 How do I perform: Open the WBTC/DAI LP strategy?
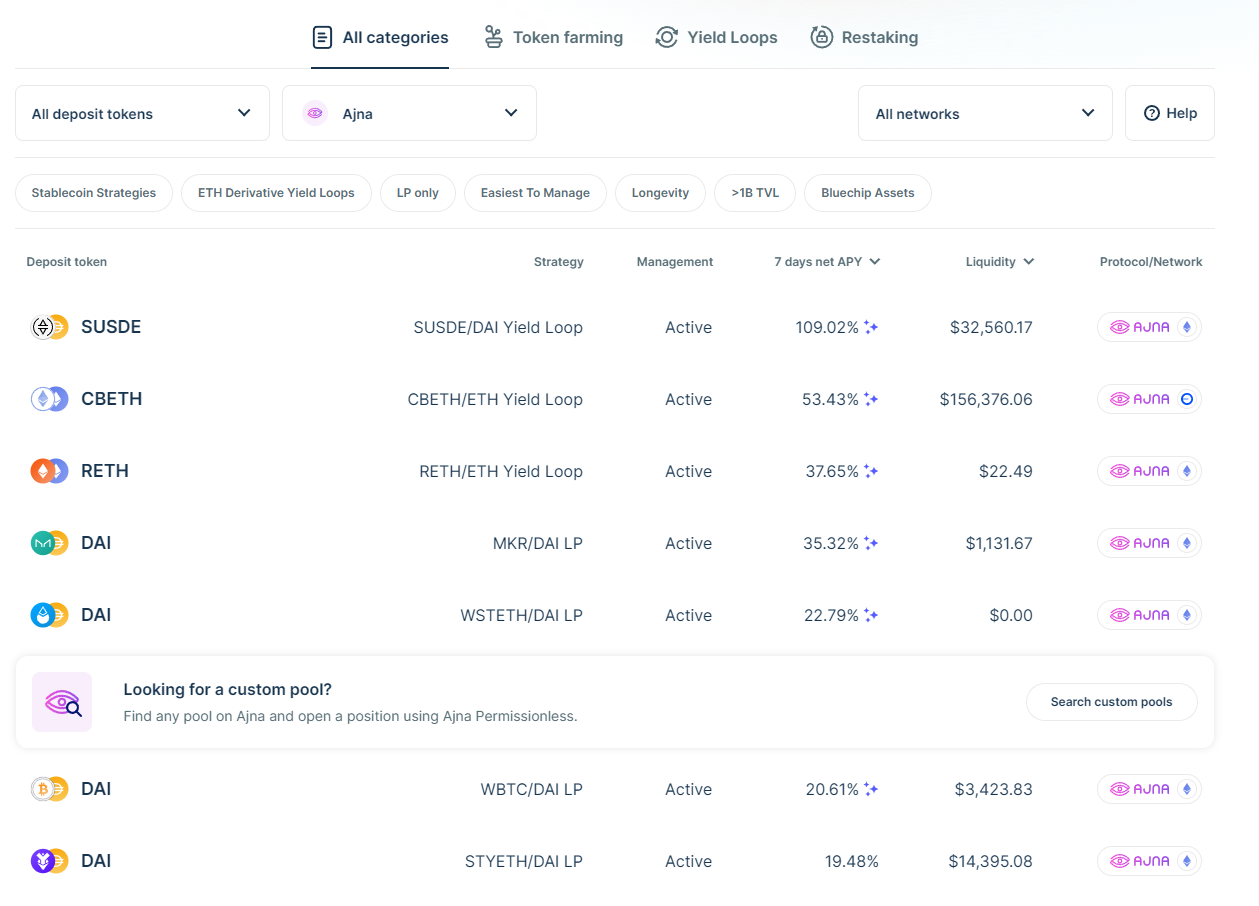coord(532,789)
